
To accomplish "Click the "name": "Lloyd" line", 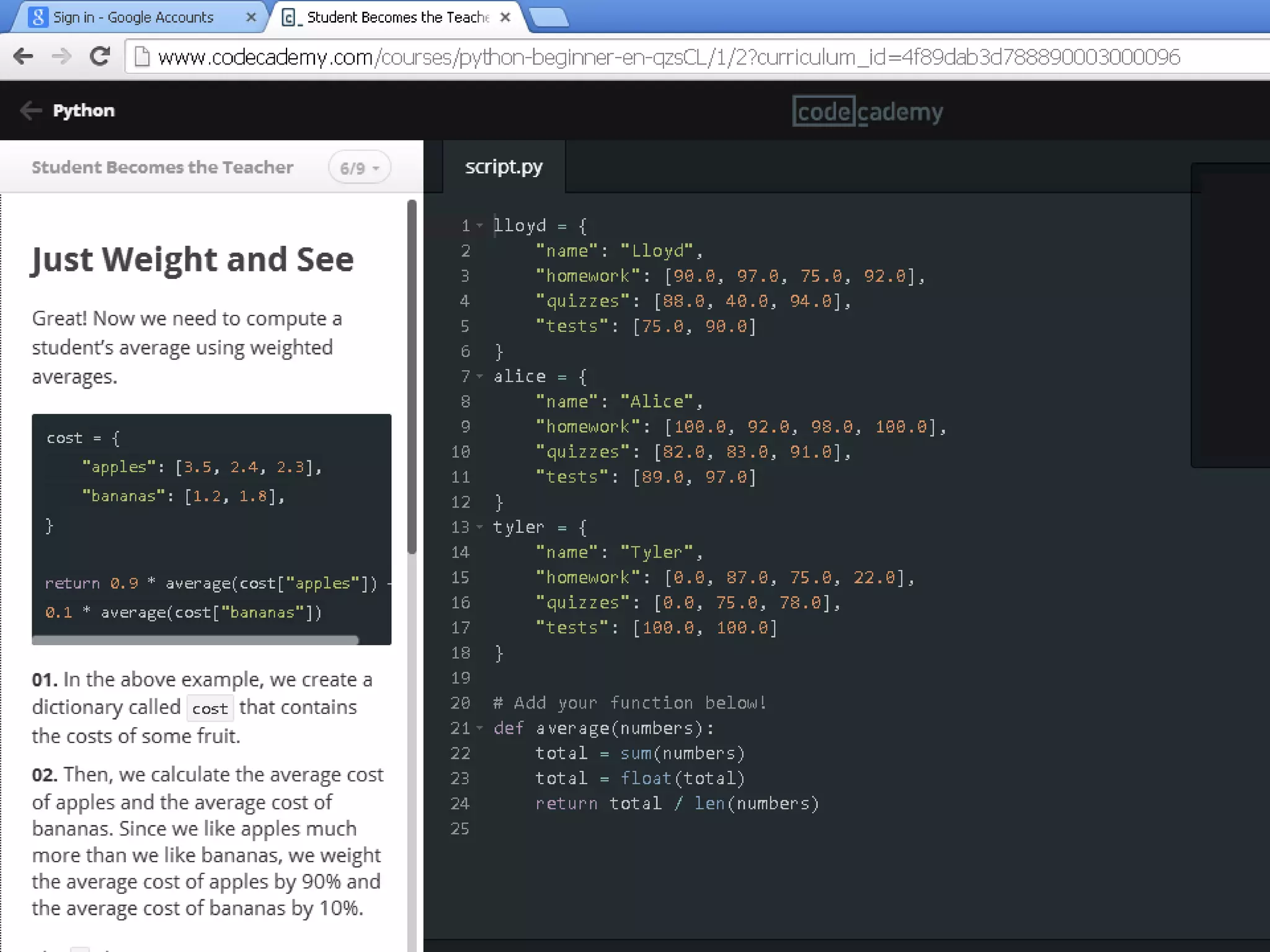I will (x=619, y=251).
